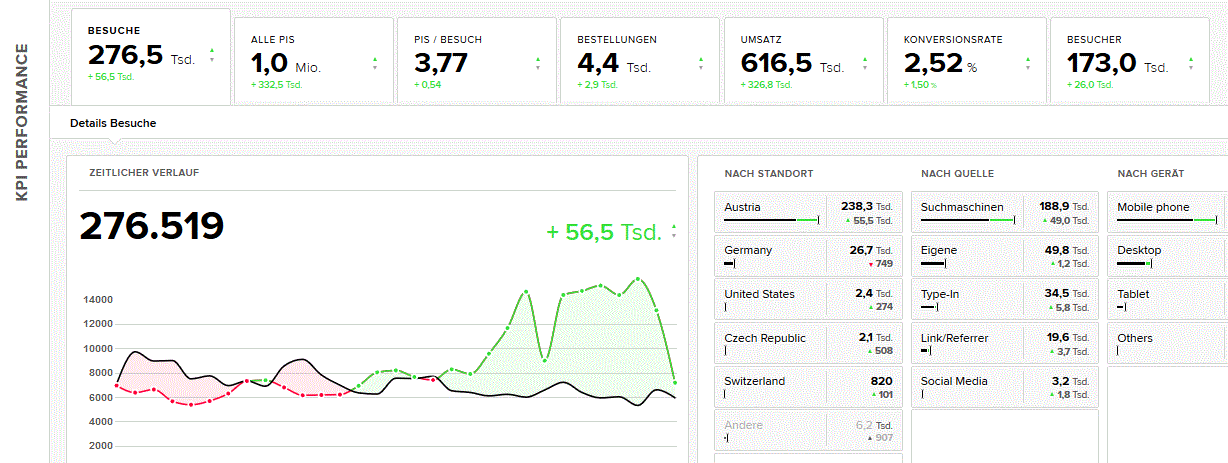Select the Eigene source row
This screenshot has width=1228, height=463.
coord(1005,256)
